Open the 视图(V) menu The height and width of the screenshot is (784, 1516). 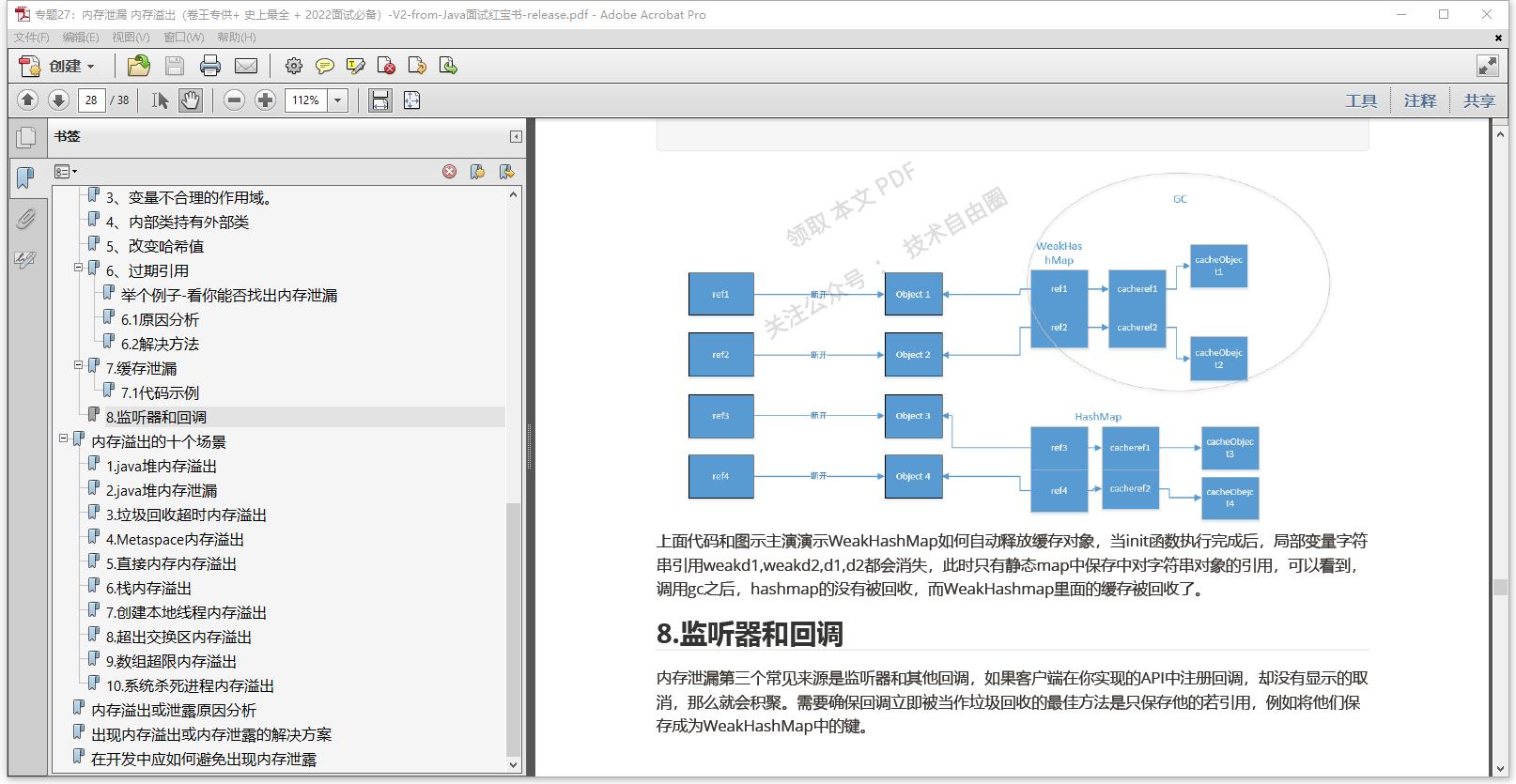point(131,37)
